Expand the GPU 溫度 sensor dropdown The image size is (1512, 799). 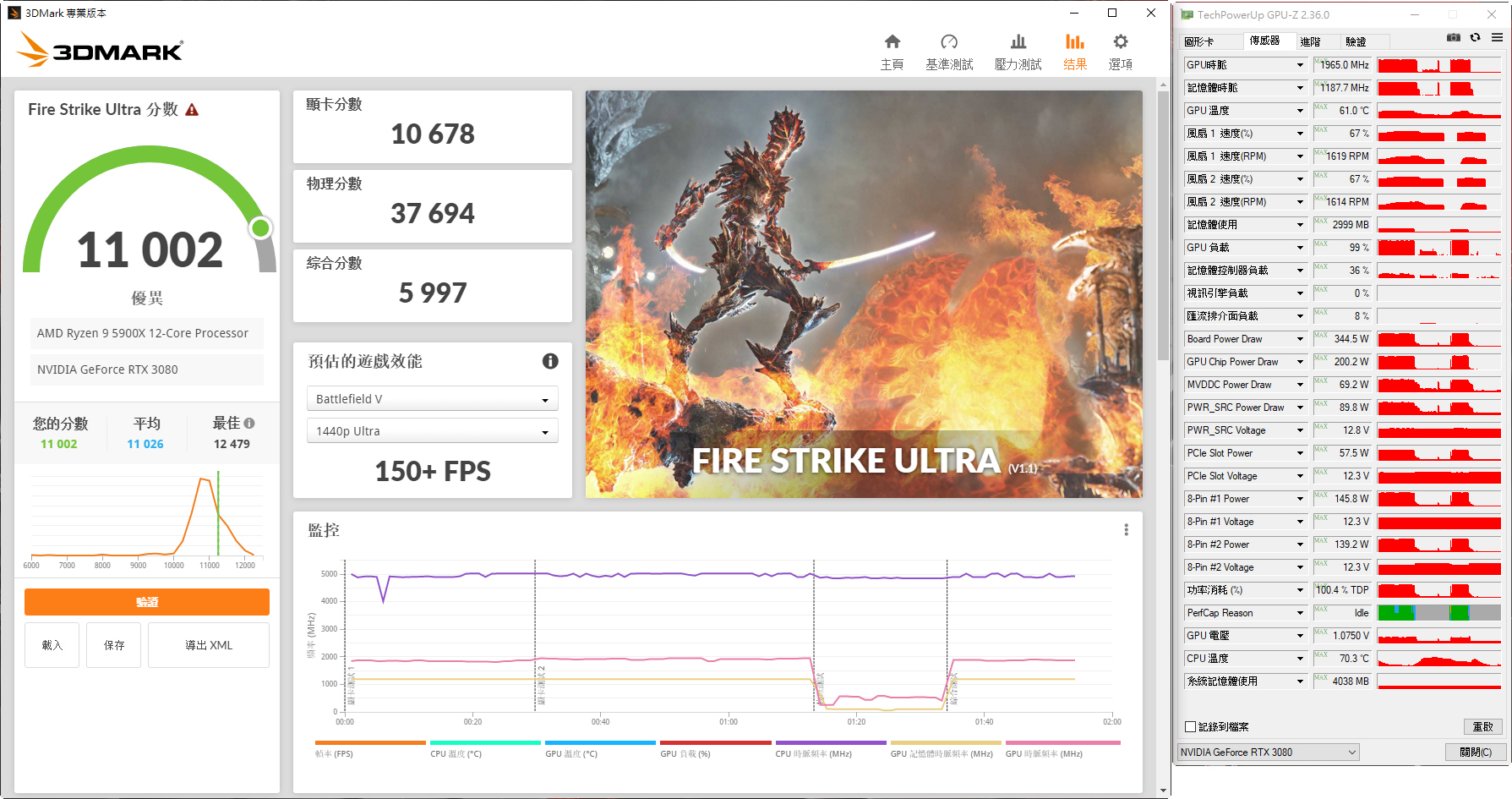pyautogui.click(x=1300, y=111)
